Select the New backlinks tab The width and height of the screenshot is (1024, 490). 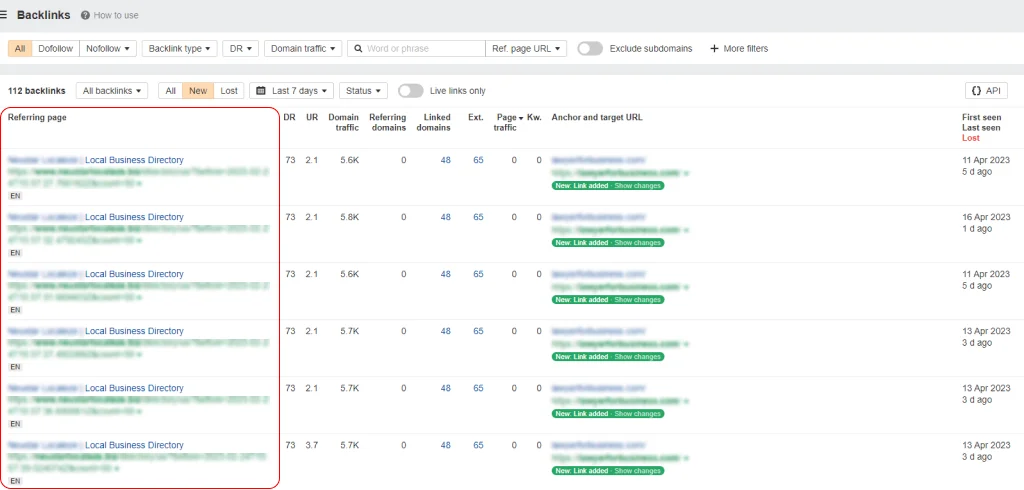(x=198, y=91)
